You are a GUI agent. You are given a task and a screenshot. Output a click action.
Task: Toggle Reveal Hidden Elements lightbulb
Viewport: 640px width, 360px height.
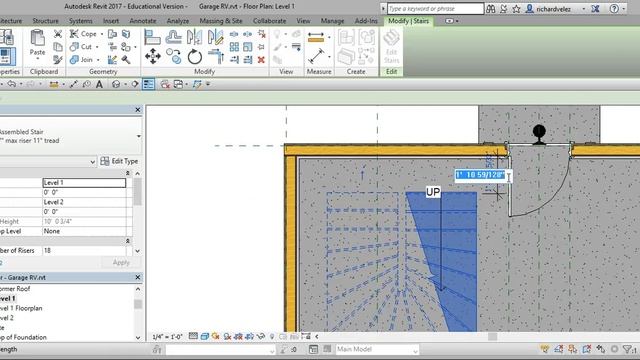[x=272, y=336]
